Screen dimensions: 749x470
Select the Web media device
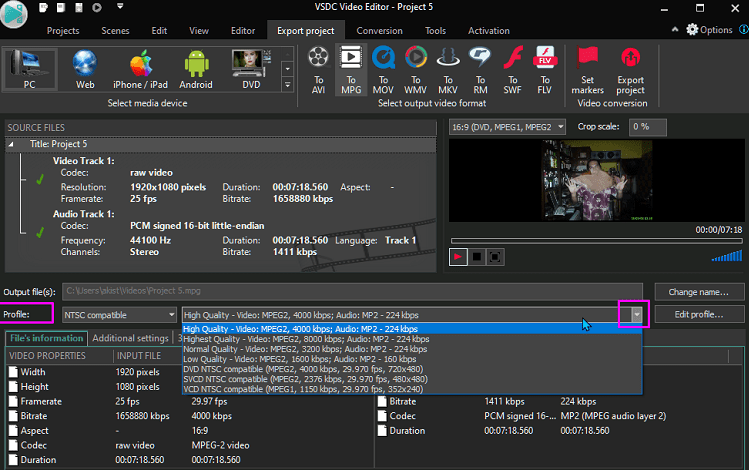click(85, 69)
